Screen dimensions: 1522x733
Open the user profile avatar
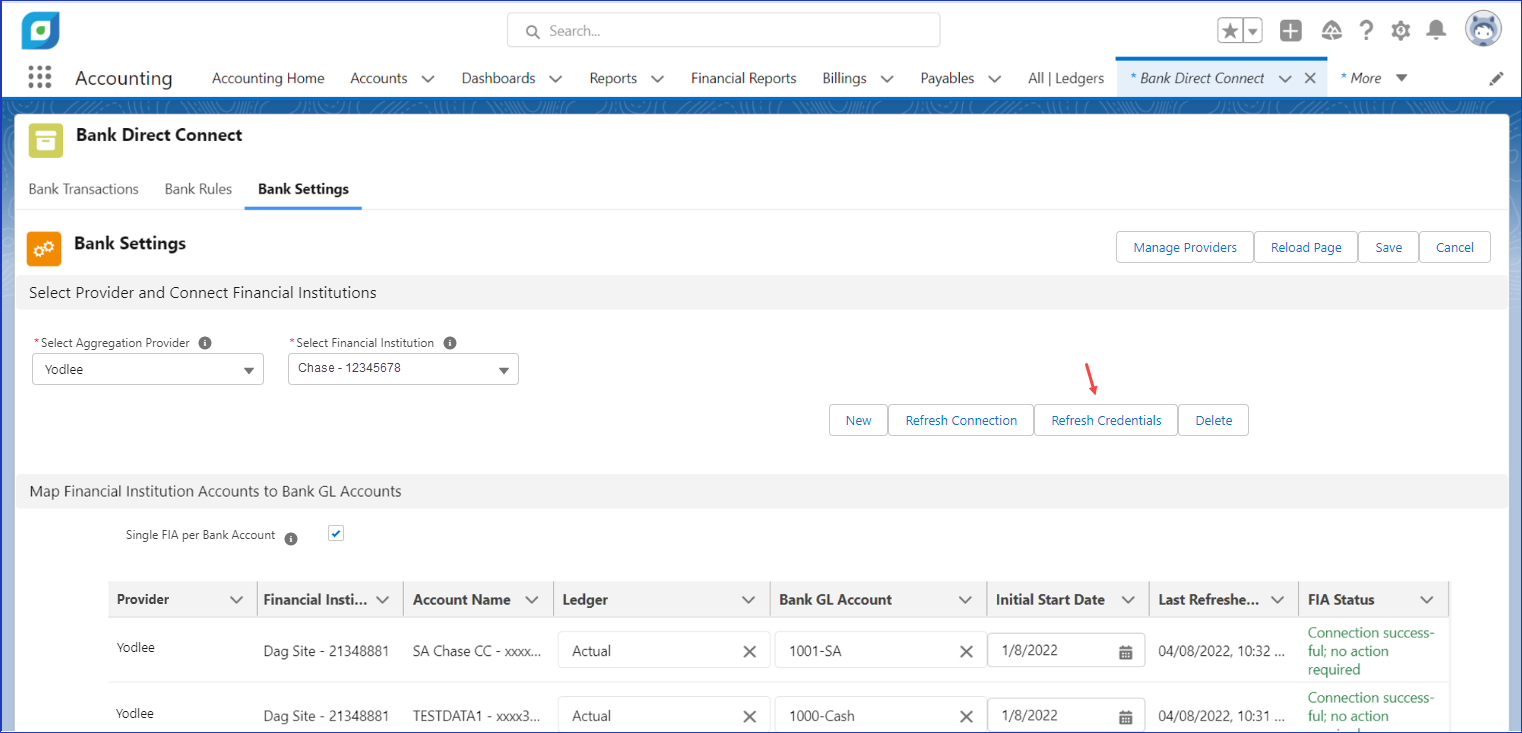click(1483, 30)
